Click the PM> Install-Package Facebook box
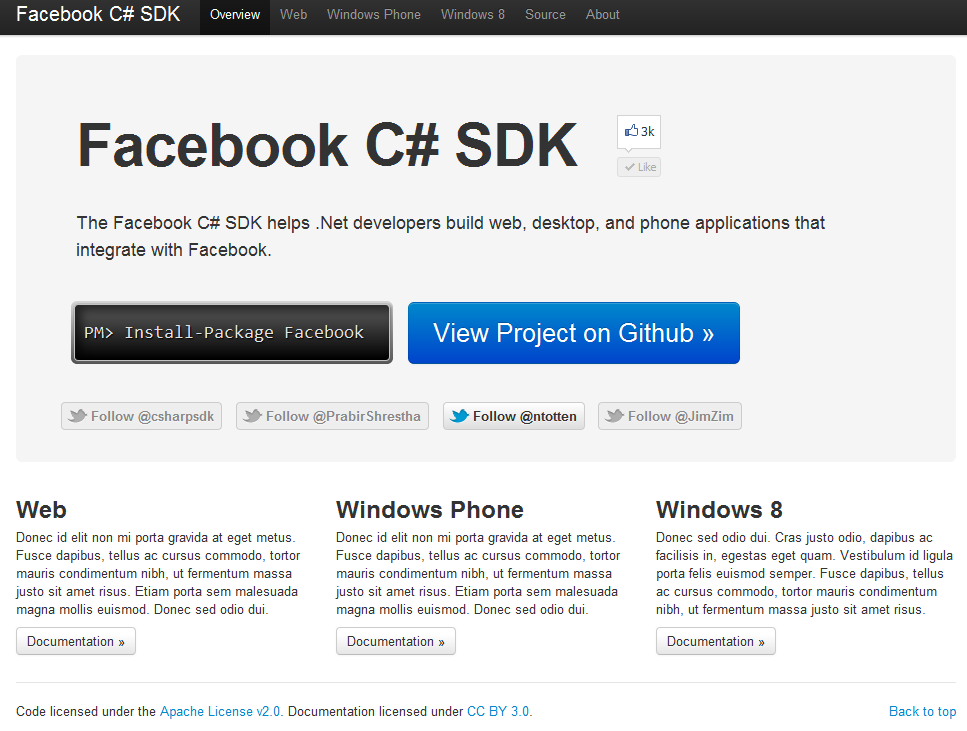The width and height of the screenshot is (967, 731). click(232, 332)
